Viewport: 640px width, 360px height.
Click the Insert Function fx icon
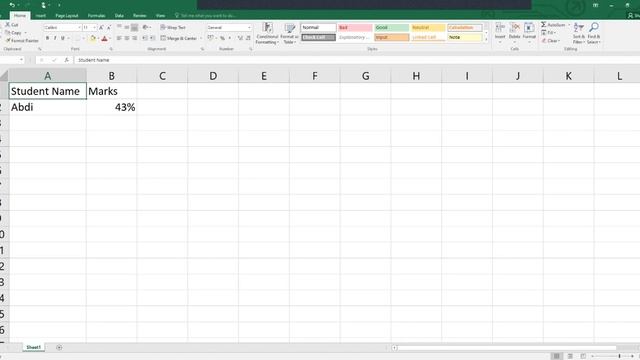pyautogui.click(x=67, y=60)
